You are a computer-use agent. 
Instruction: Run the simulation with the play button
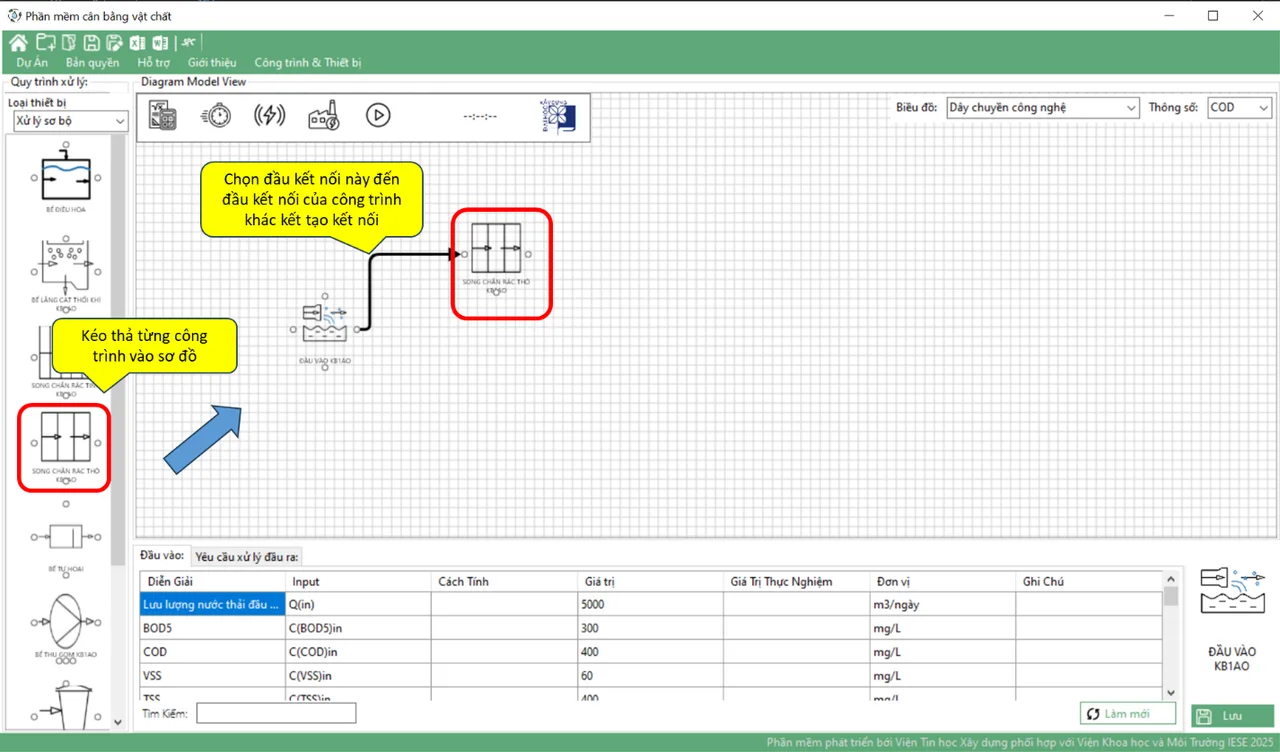point(377,115)
